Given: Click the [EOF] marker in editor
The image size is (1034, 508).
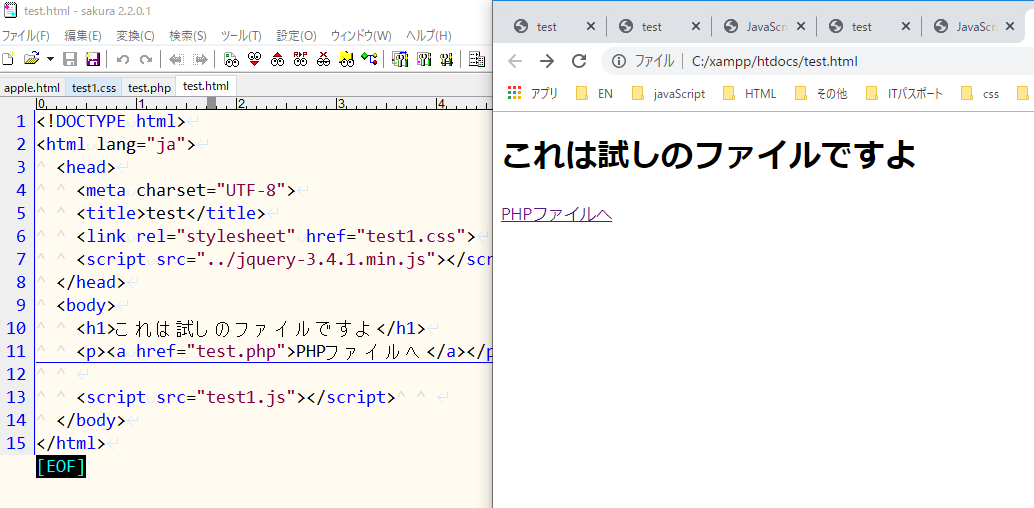Looking at the screenshot, I should pyautogui.click(x=61, y=466).
